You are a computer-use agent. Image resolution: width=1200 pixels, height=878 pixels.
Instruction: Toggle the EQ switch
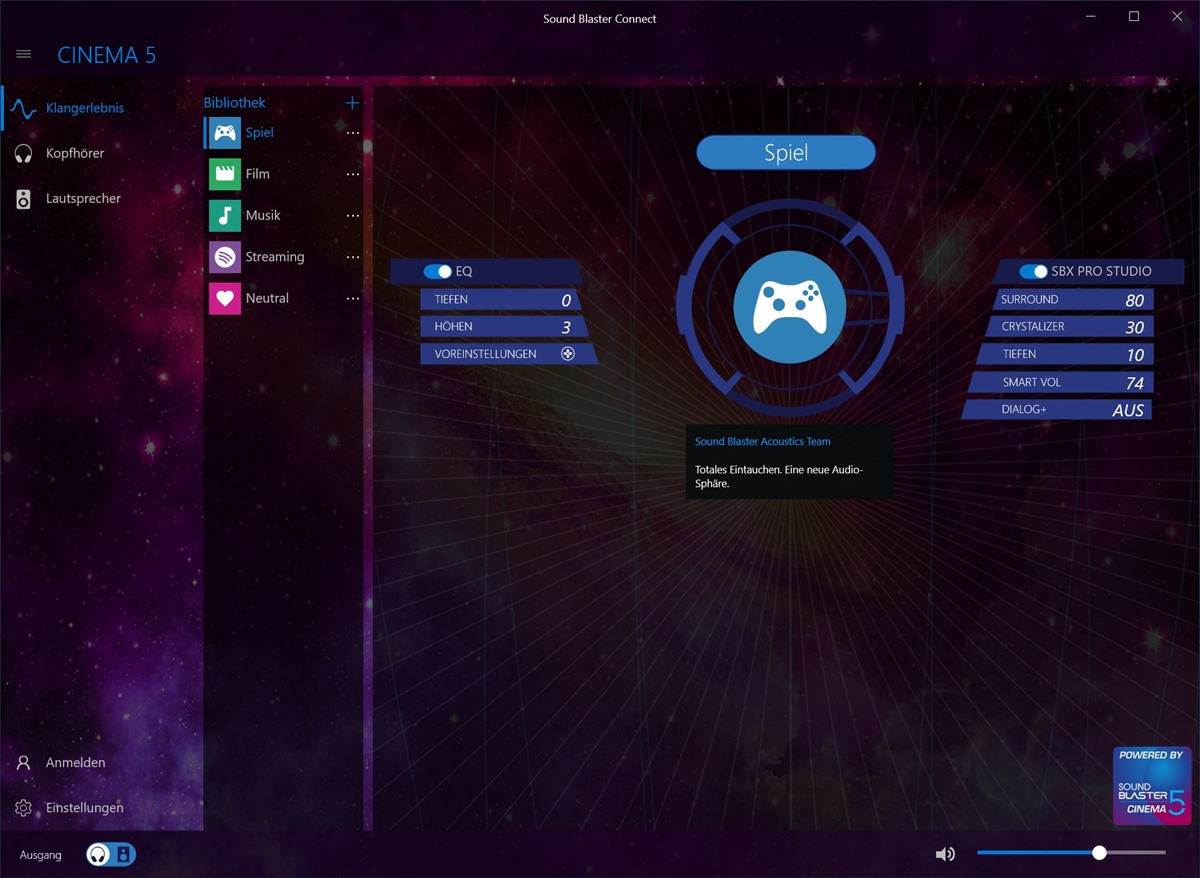click(x=438, y=271)
